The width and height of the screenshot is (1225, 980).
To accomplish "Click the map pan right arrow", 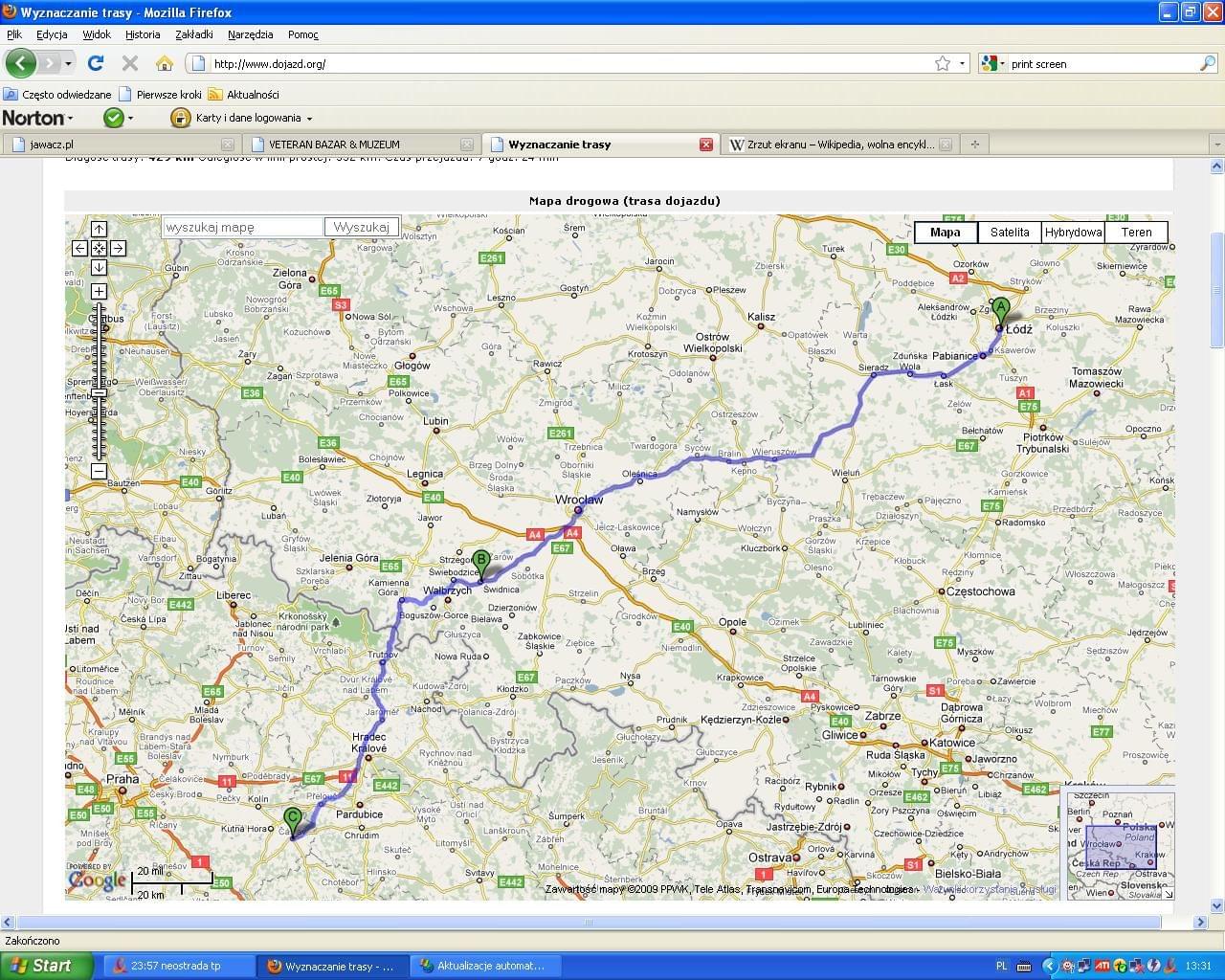I will coord(118,249).
